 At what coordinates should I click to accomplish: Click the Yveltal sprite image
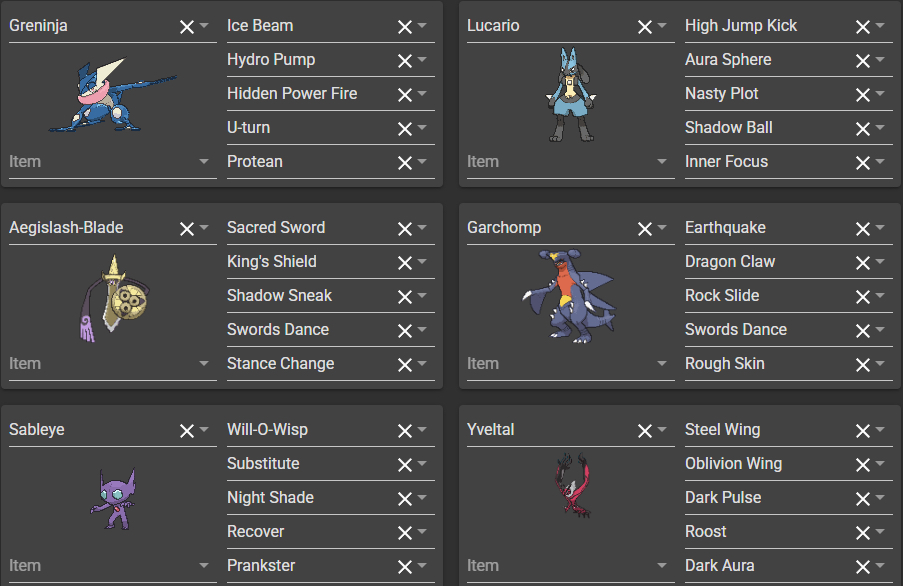[574, 485]
